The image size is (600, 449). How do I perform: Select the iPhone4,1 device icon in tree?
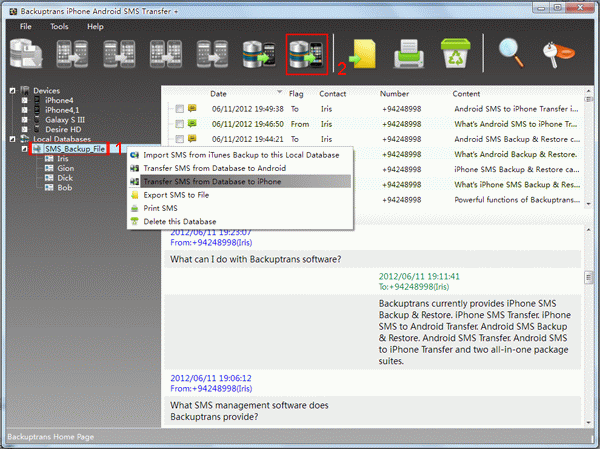pos(38,110)
